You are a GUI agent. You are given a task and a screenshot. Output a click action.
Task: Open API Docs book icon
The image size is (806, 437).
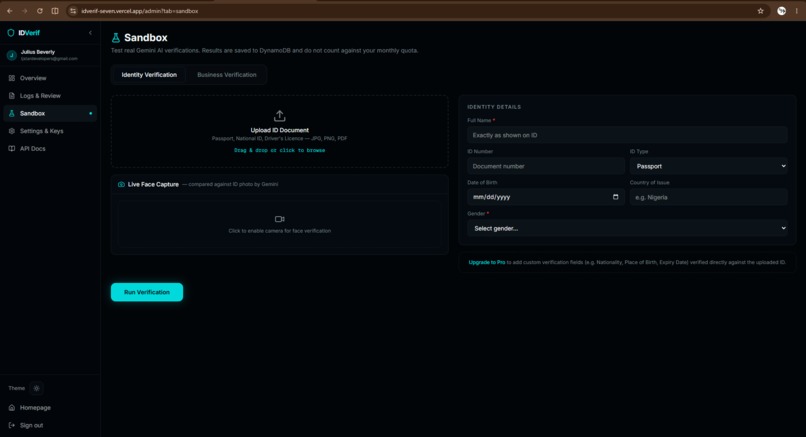[12, 149]
